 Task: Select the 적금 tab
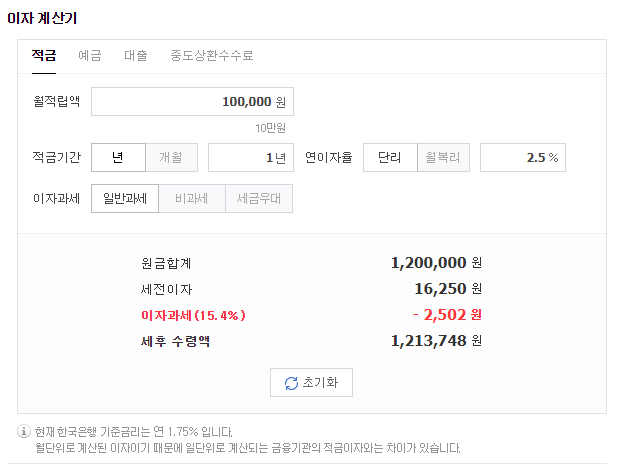(44, 55)
